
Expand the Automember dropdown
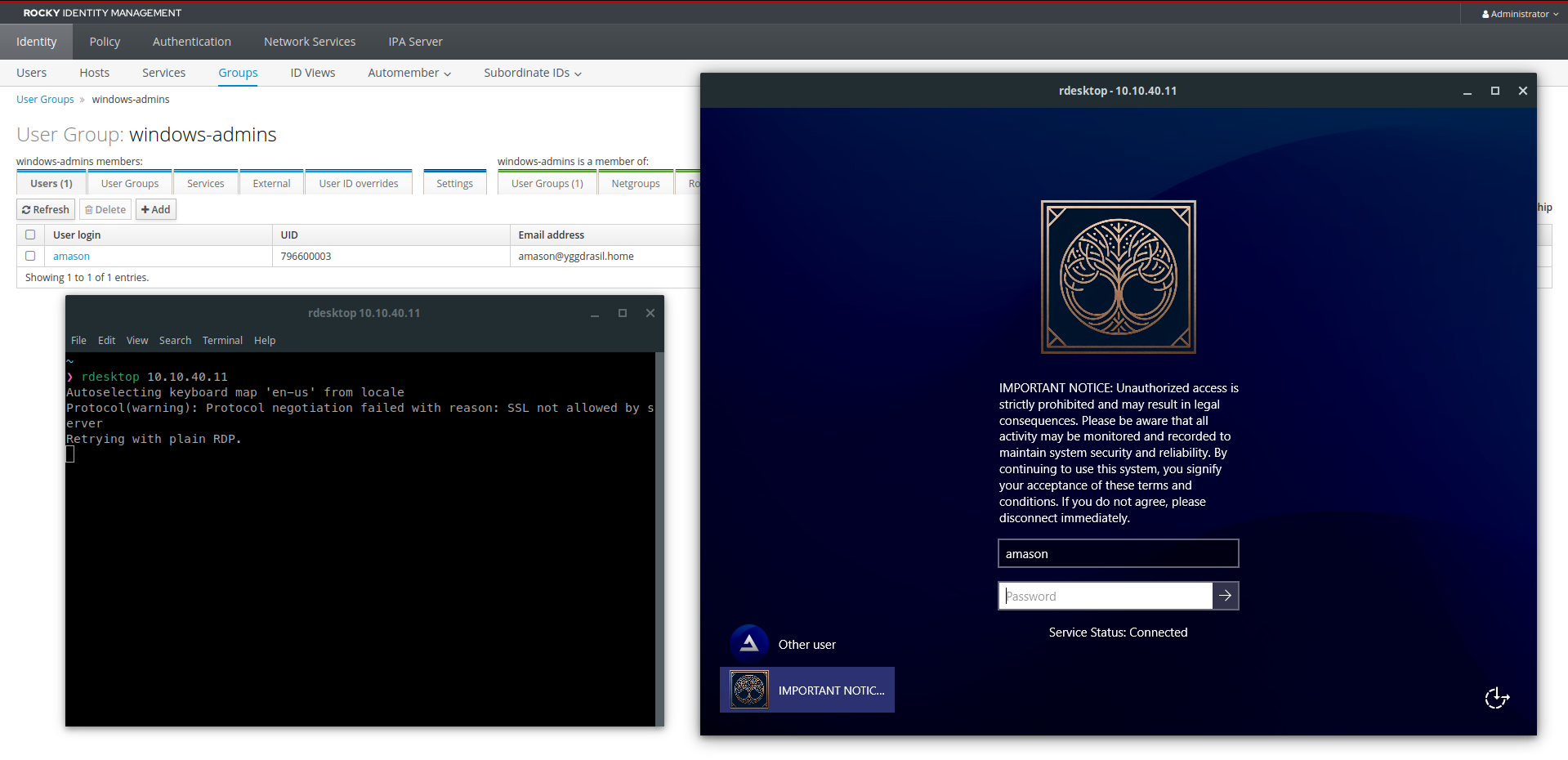409,73
